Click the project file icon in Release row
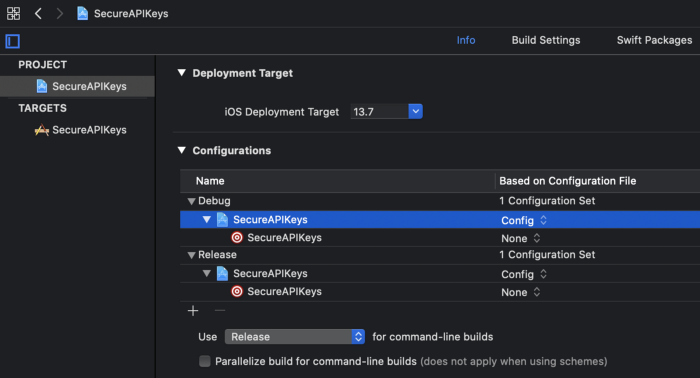 pos(222,273)
